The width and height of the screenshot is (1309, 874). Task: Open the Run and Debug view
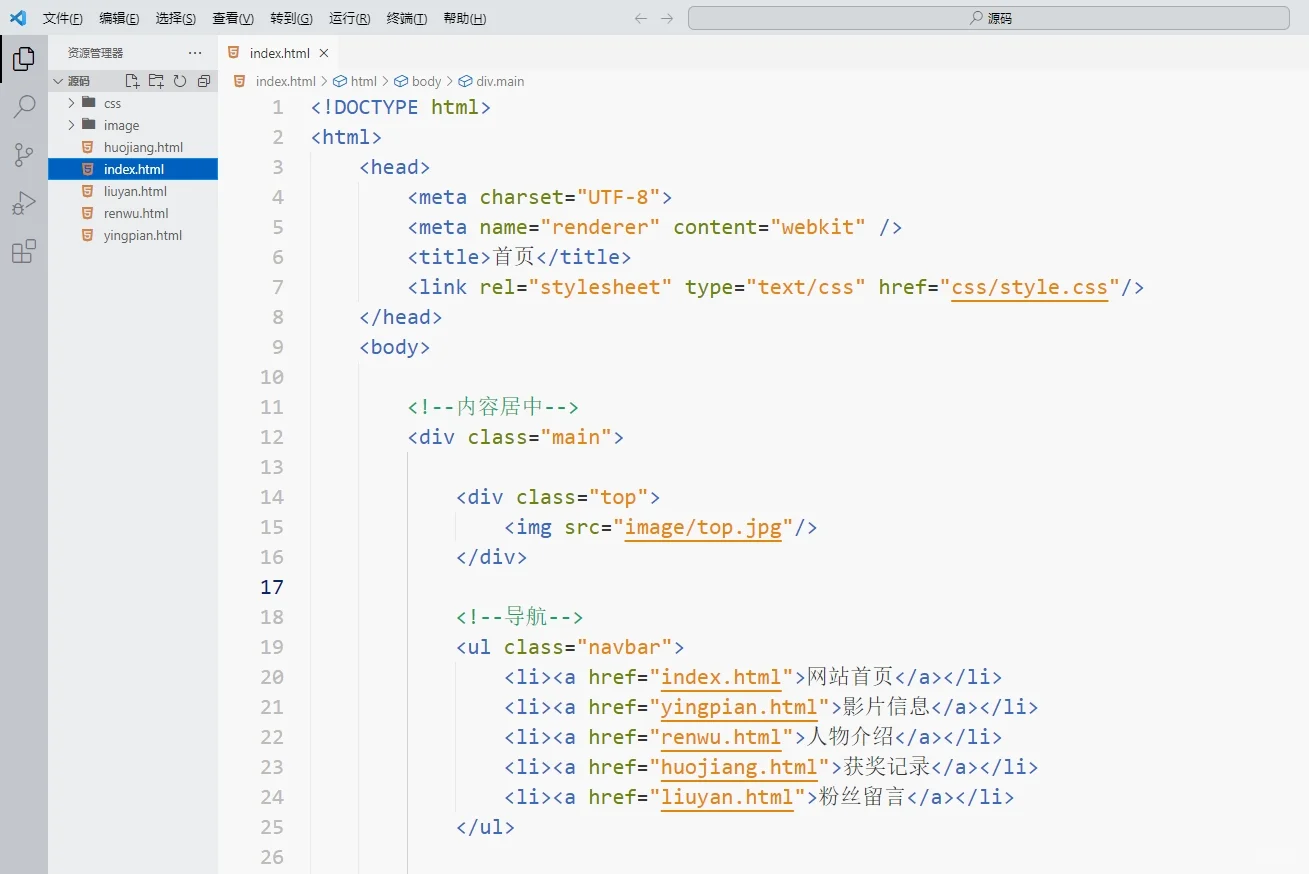tap(23, 203)
